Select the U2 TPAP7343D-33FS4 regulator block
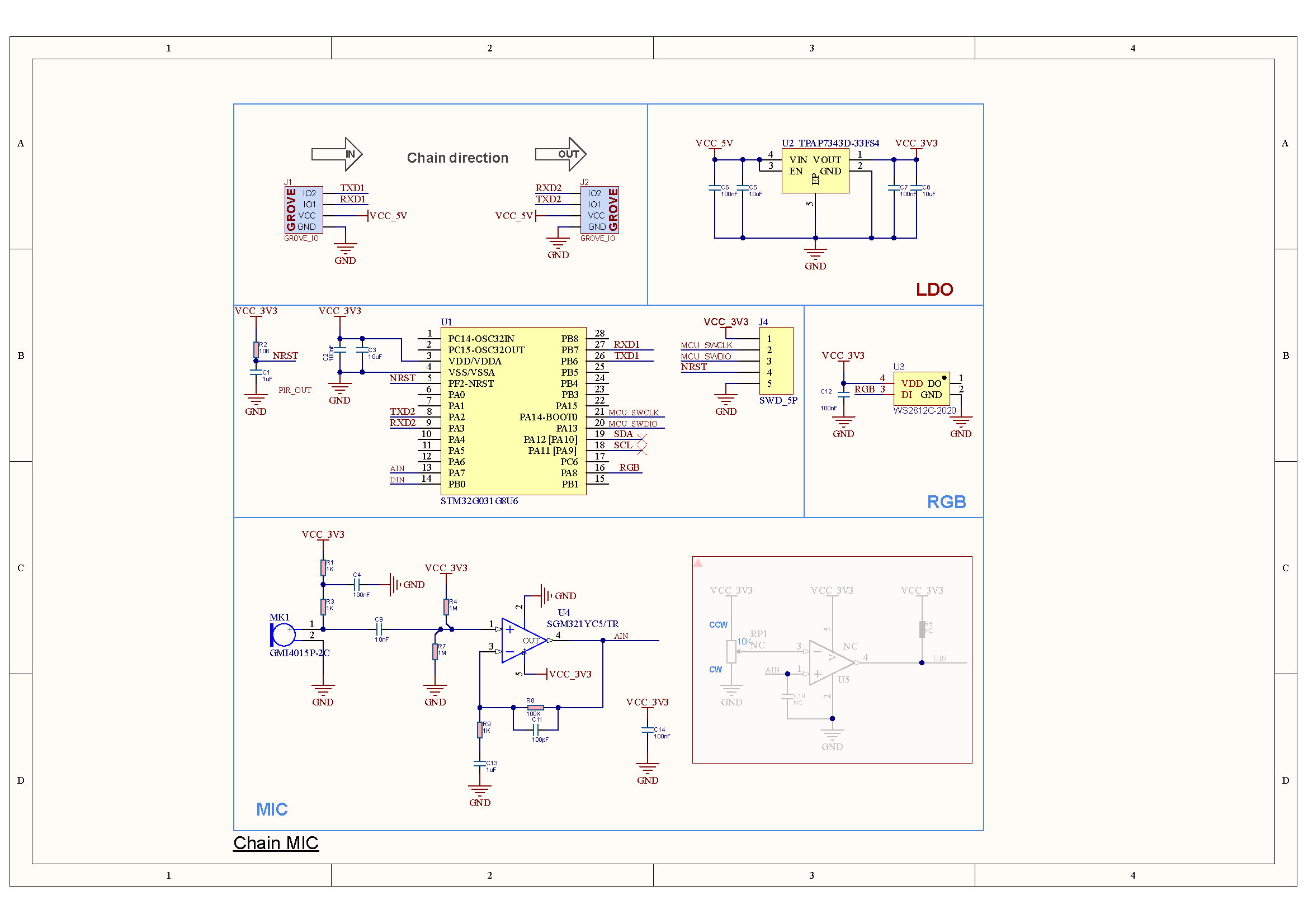1308x924 pixels. point(815,171)
